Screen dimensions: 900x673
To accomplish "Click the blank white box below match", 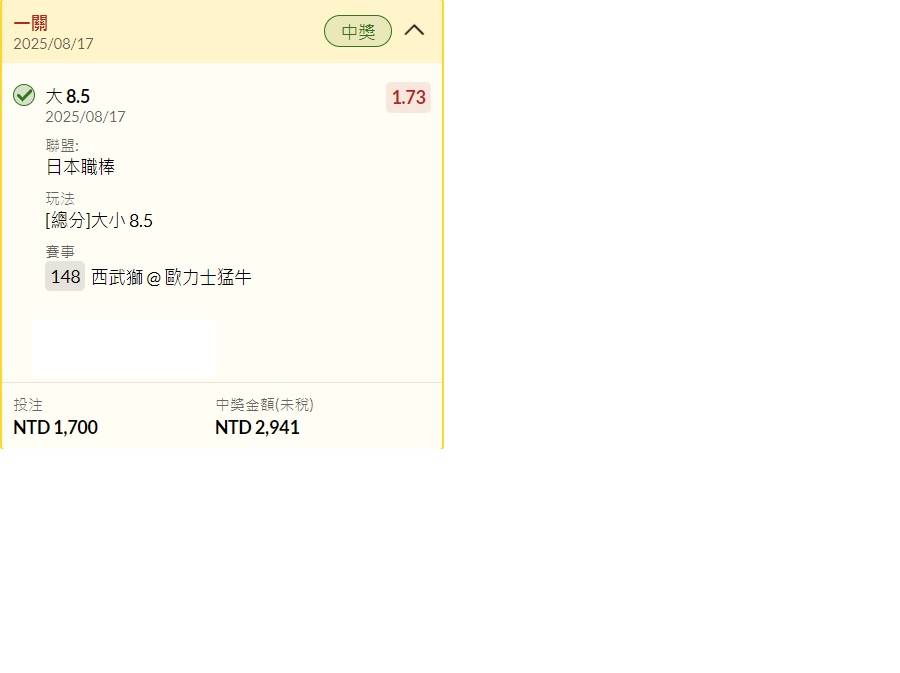I will (124, 348).
